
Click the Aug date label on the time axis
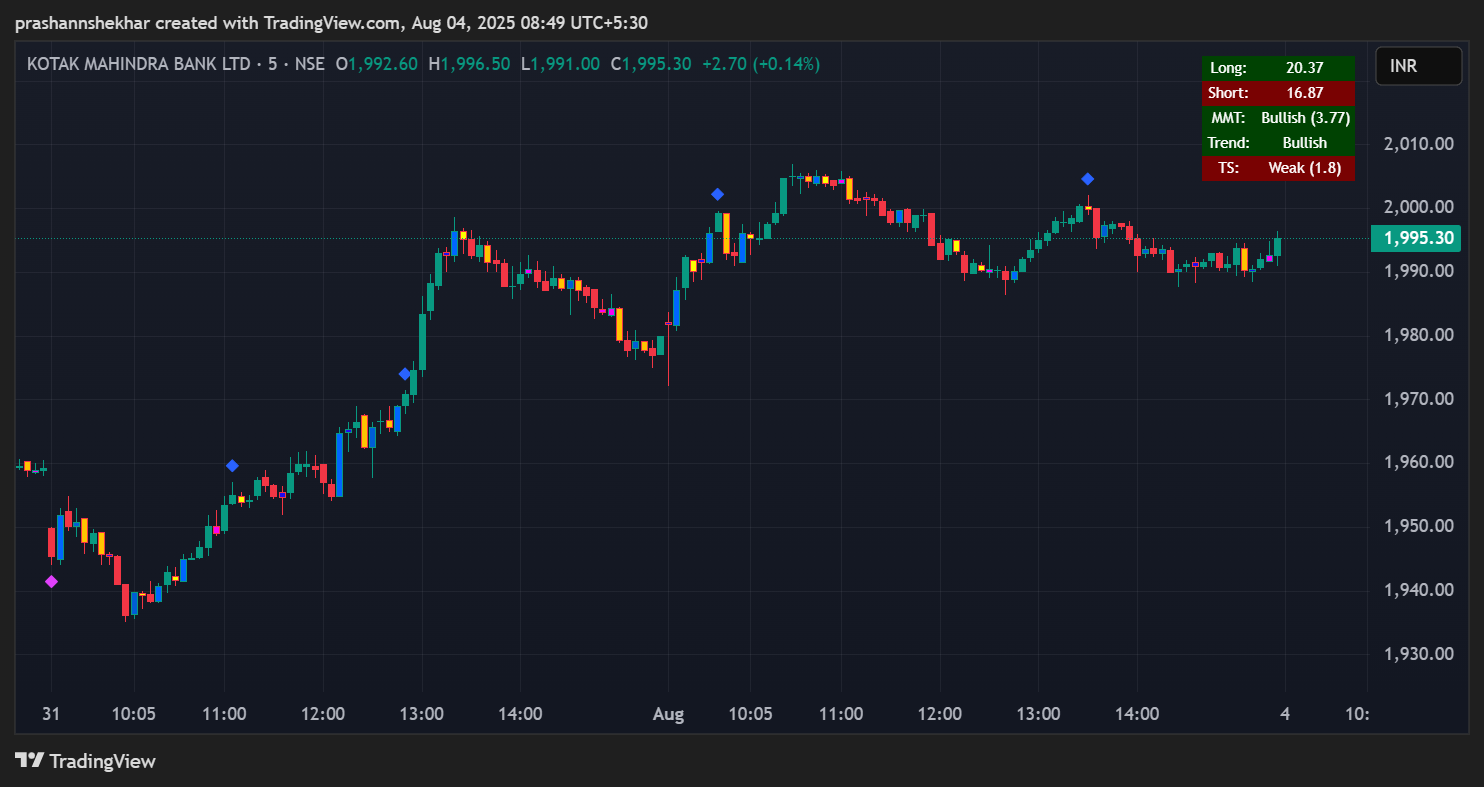tap(668, 714)
